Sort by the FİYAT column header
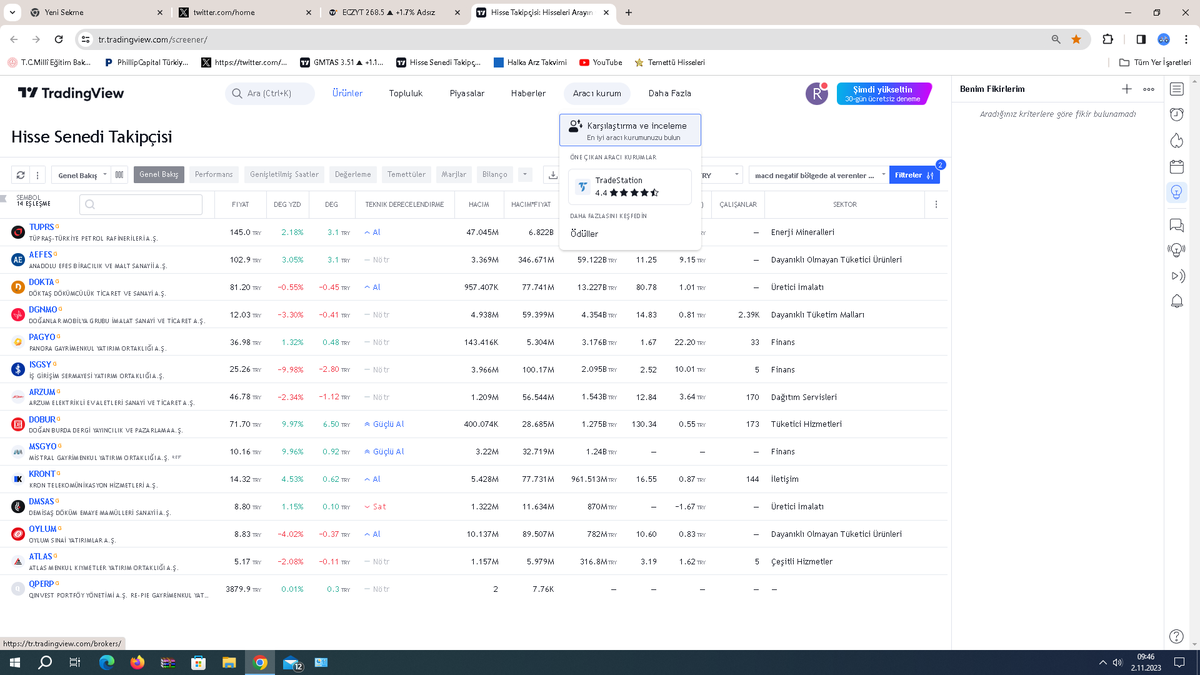Image resolution: width=1200 pixels, height=675 pixels. click(x=240, y=204)
